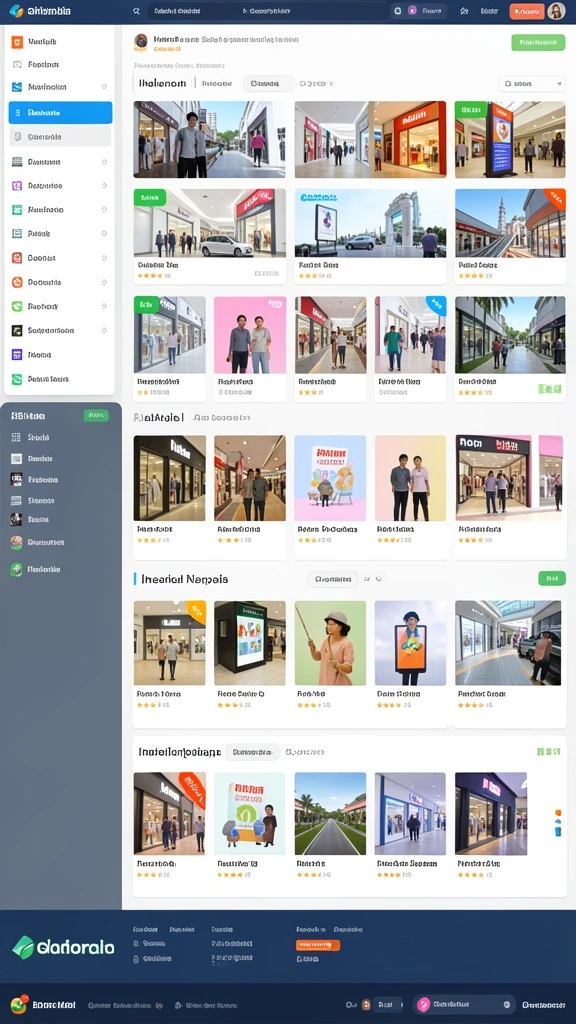Open the dropdown at the end of the filter row
This screenshot has height=1024, width=576.
tap(532, 84)
